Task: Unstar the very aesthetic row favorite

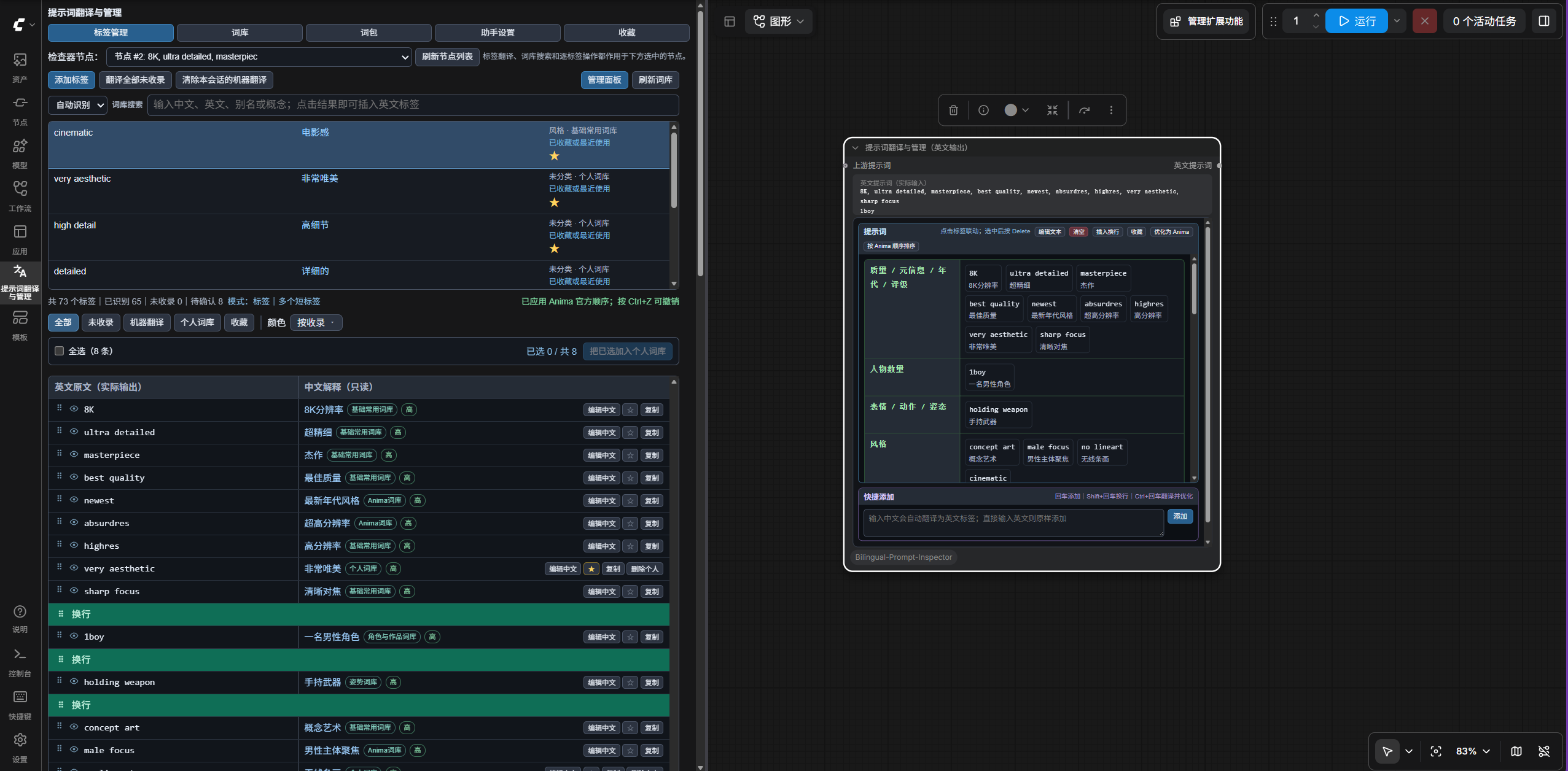Action: [591, 569]
